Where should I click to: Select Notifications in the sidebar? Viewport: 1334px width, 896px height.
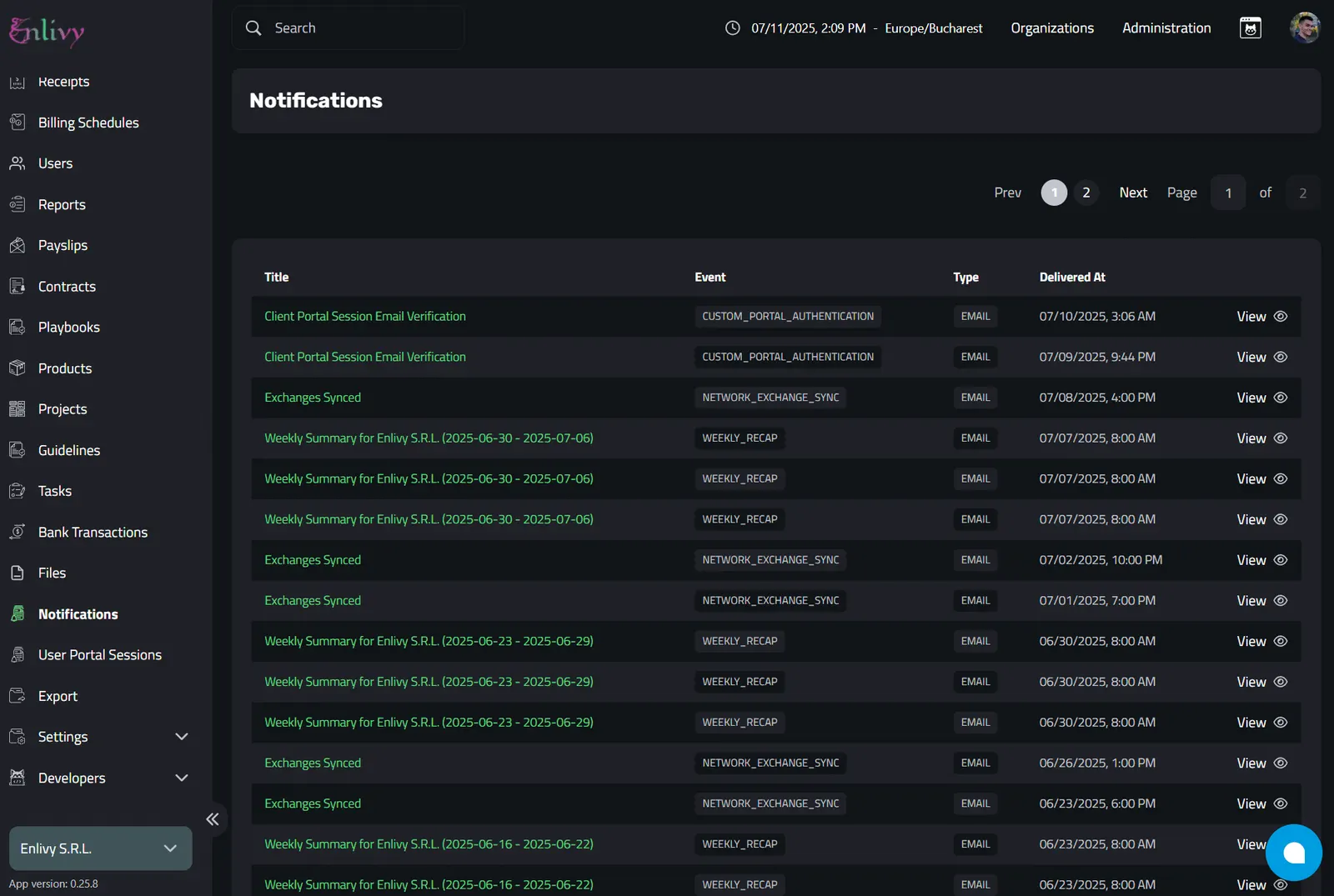(x=78, y=613)
